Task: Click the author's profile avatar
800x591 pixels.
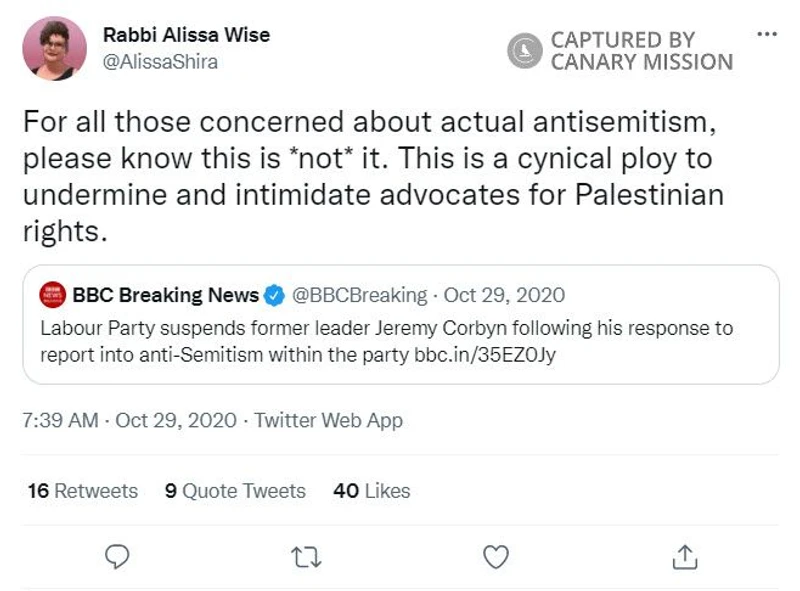Action: pyautogui.click(x=54, y=47)
